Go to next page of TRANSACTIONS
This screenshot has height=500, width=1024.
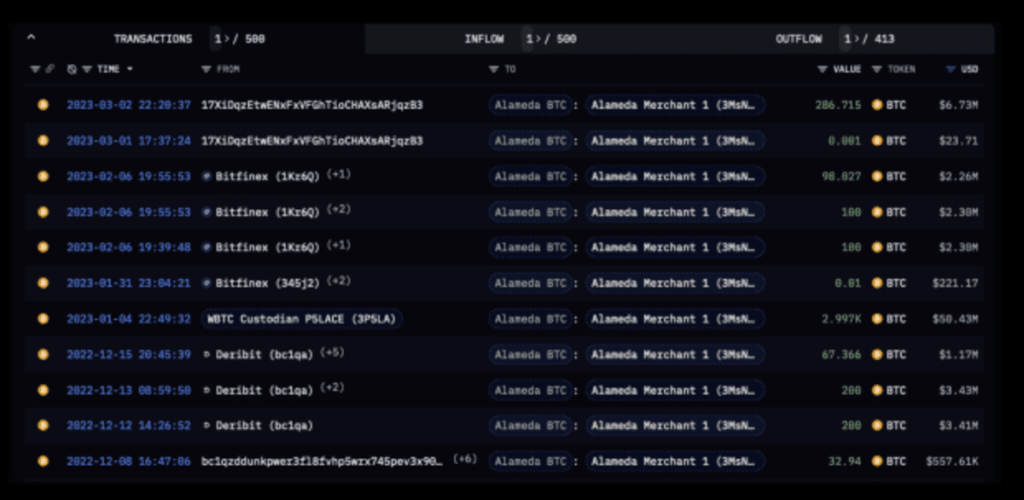pyautogui.click(x=226, y=39)
